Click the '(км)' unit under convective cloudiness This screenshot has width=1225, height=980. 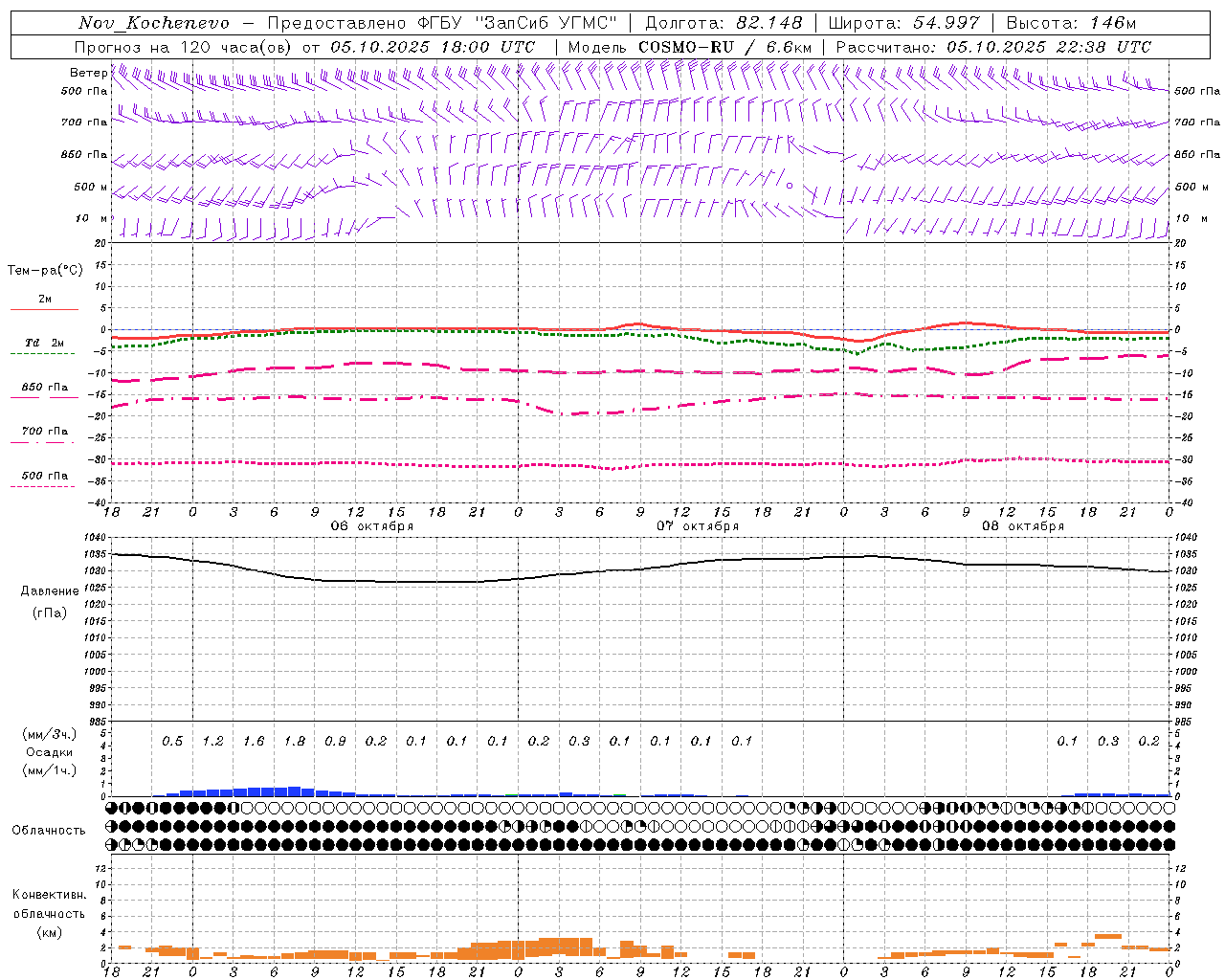[x=50, y=932]
